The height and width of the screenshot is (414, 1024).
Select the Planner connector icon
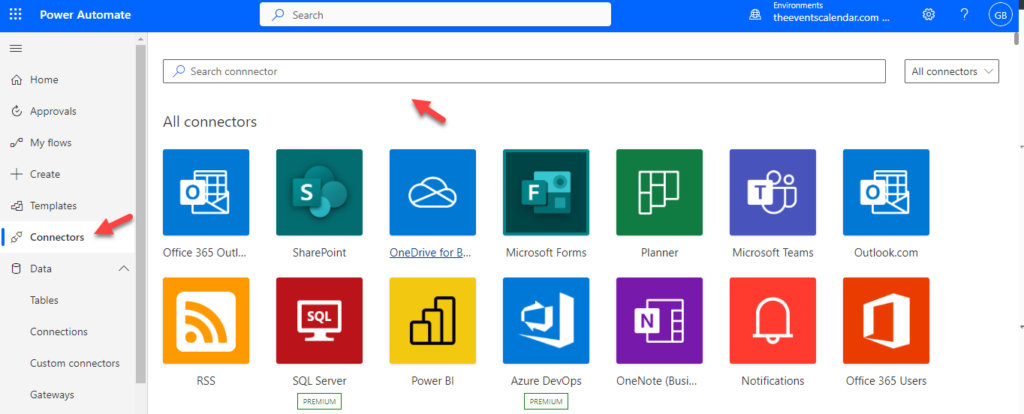click(x=659, y=192)
